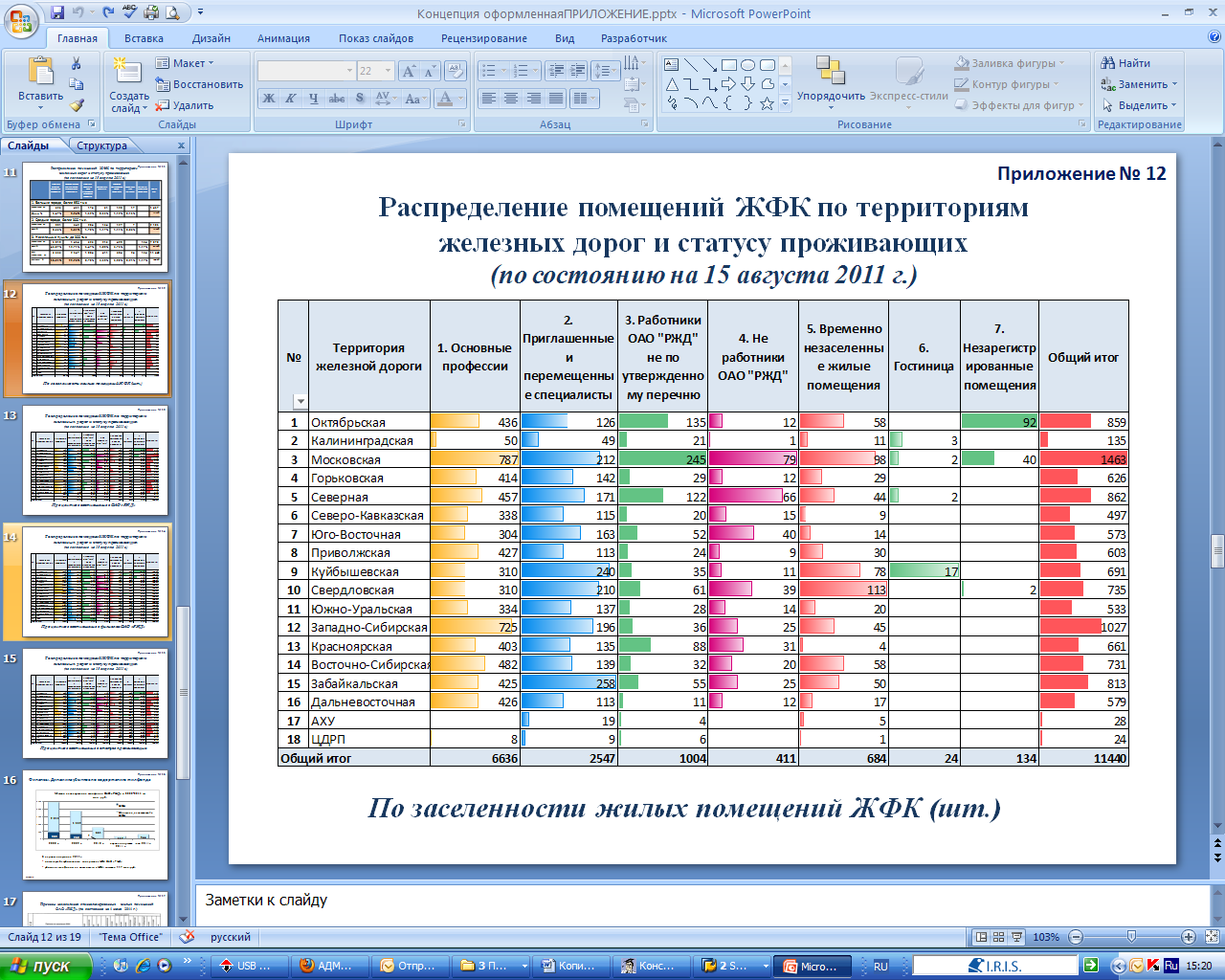Clear all text formatting
This screenshot has width=1225, height=980.
tap(456, 71)
